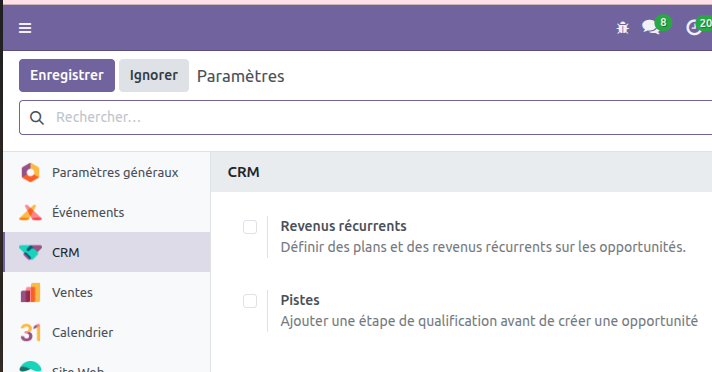This screenshot has height=372, width=712.
Task: Enable the Revenus récurrents checkbox
Action: tap(250, 227)
